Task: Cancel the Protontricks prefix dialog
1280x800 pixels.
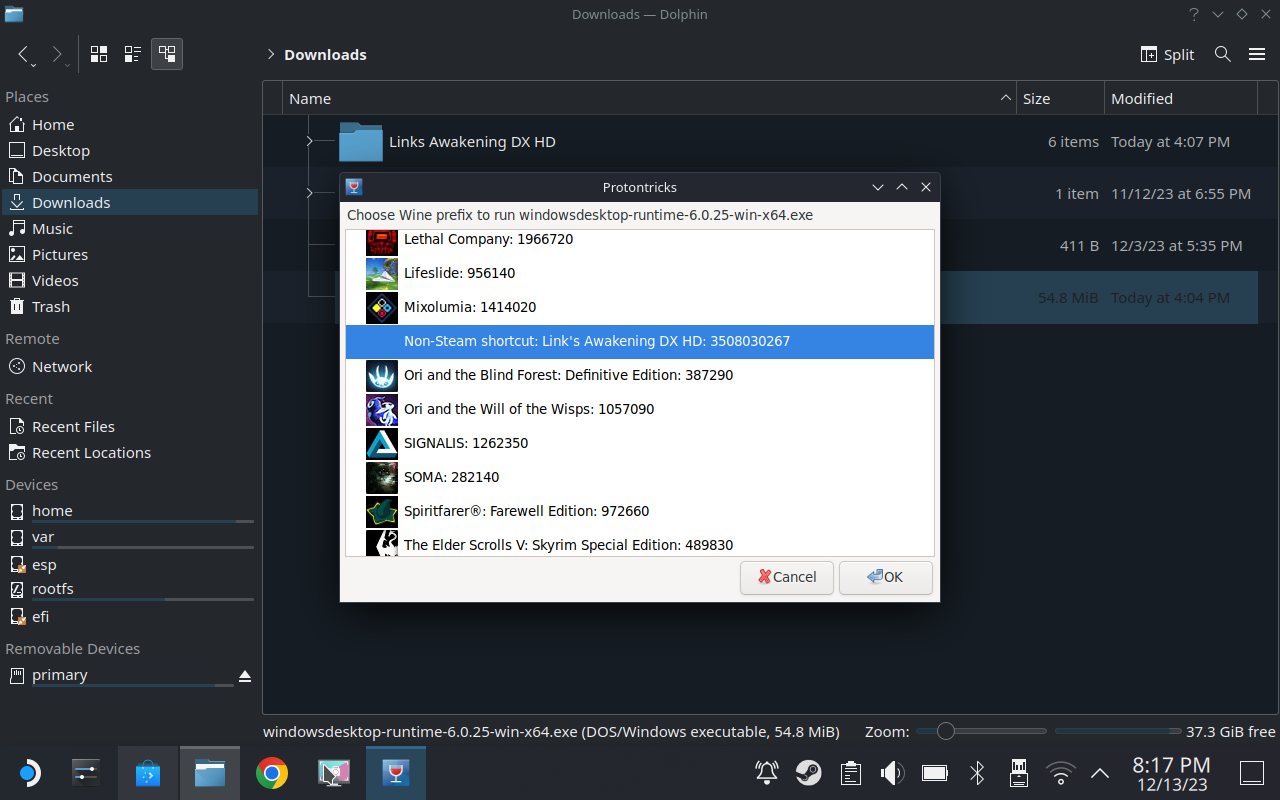Action: pos(787,577)
